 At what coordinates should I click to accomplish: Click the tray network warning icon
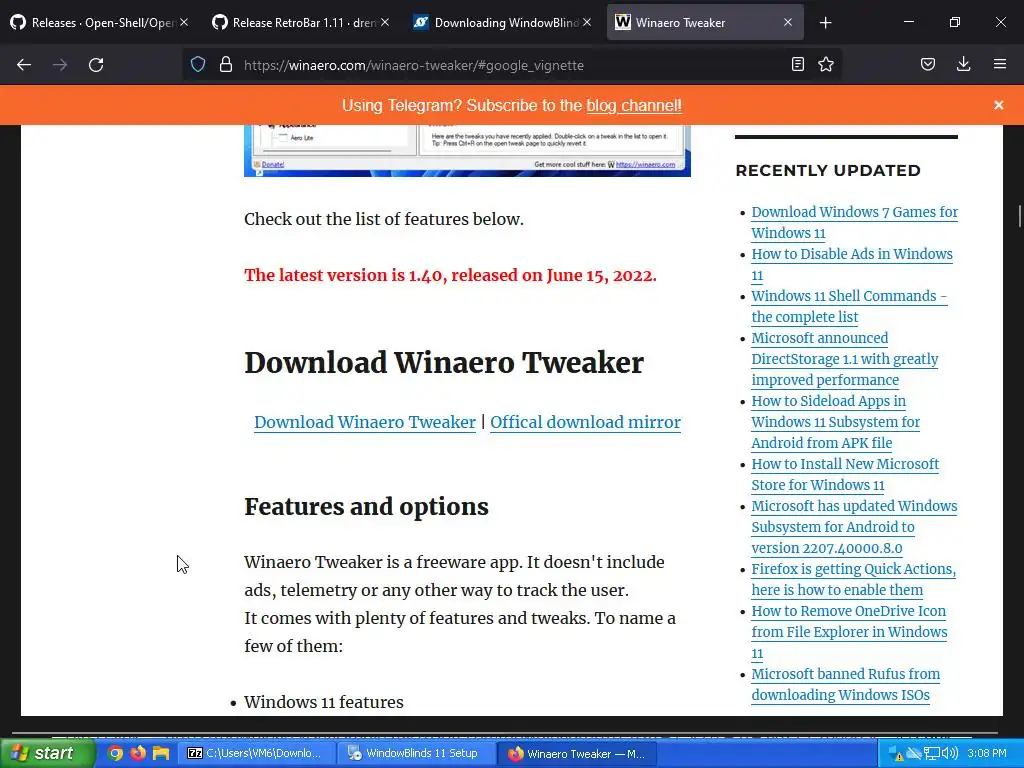point(895,754)
